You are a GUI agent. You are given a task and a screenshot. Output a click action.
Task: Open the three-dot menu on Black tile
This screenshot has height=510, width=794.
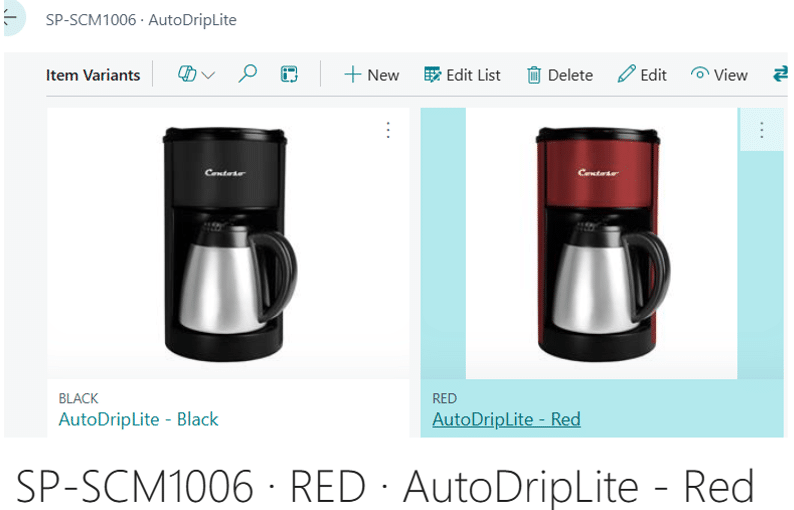(x=388, y=130)
